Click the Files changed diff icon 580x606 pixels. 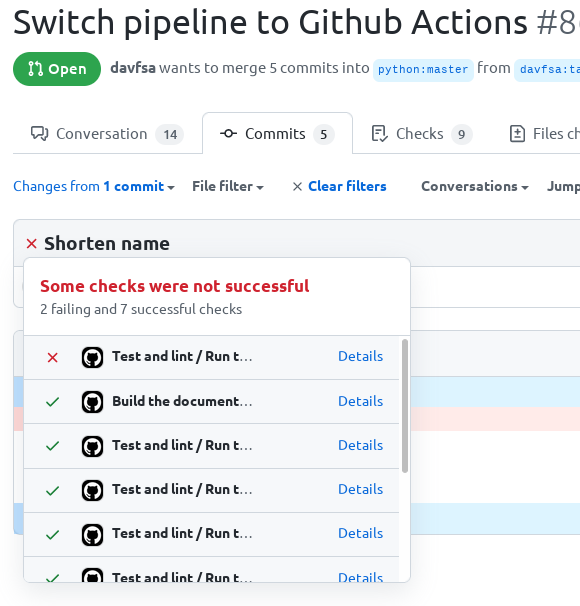(x=517, y=134)
